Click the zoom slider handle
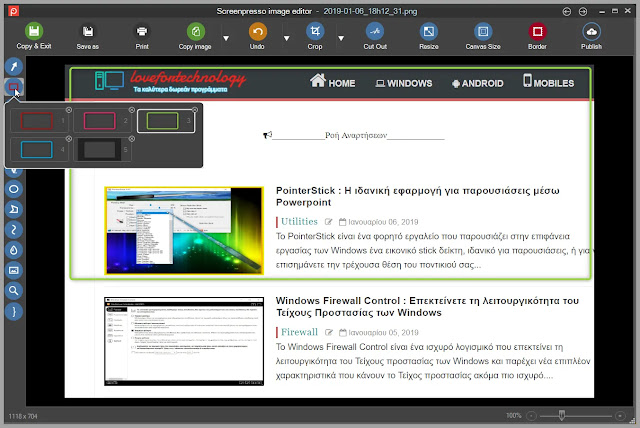Viewport: 640px width, 428px height. pyautogui.click(x=562, y=415)
